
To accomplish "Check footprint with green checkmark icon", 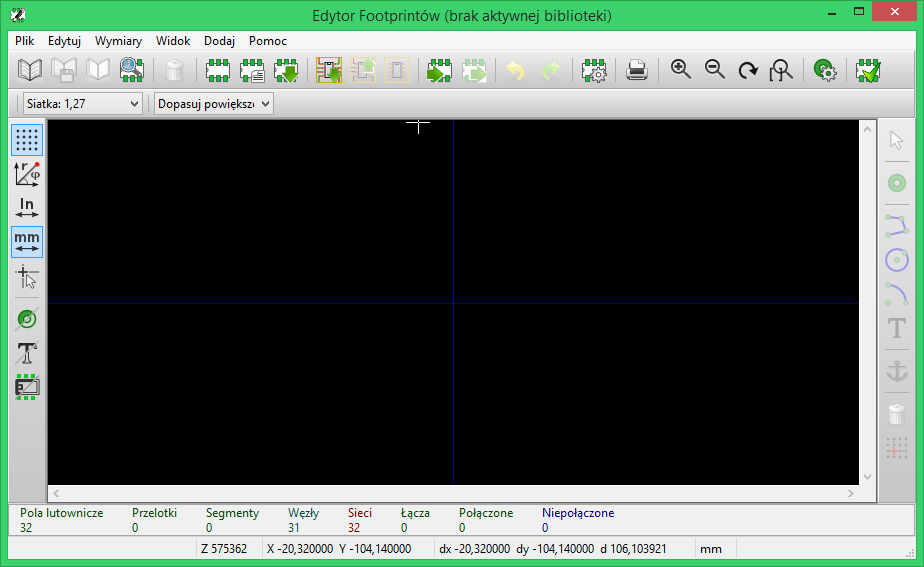I will (868, 70).
